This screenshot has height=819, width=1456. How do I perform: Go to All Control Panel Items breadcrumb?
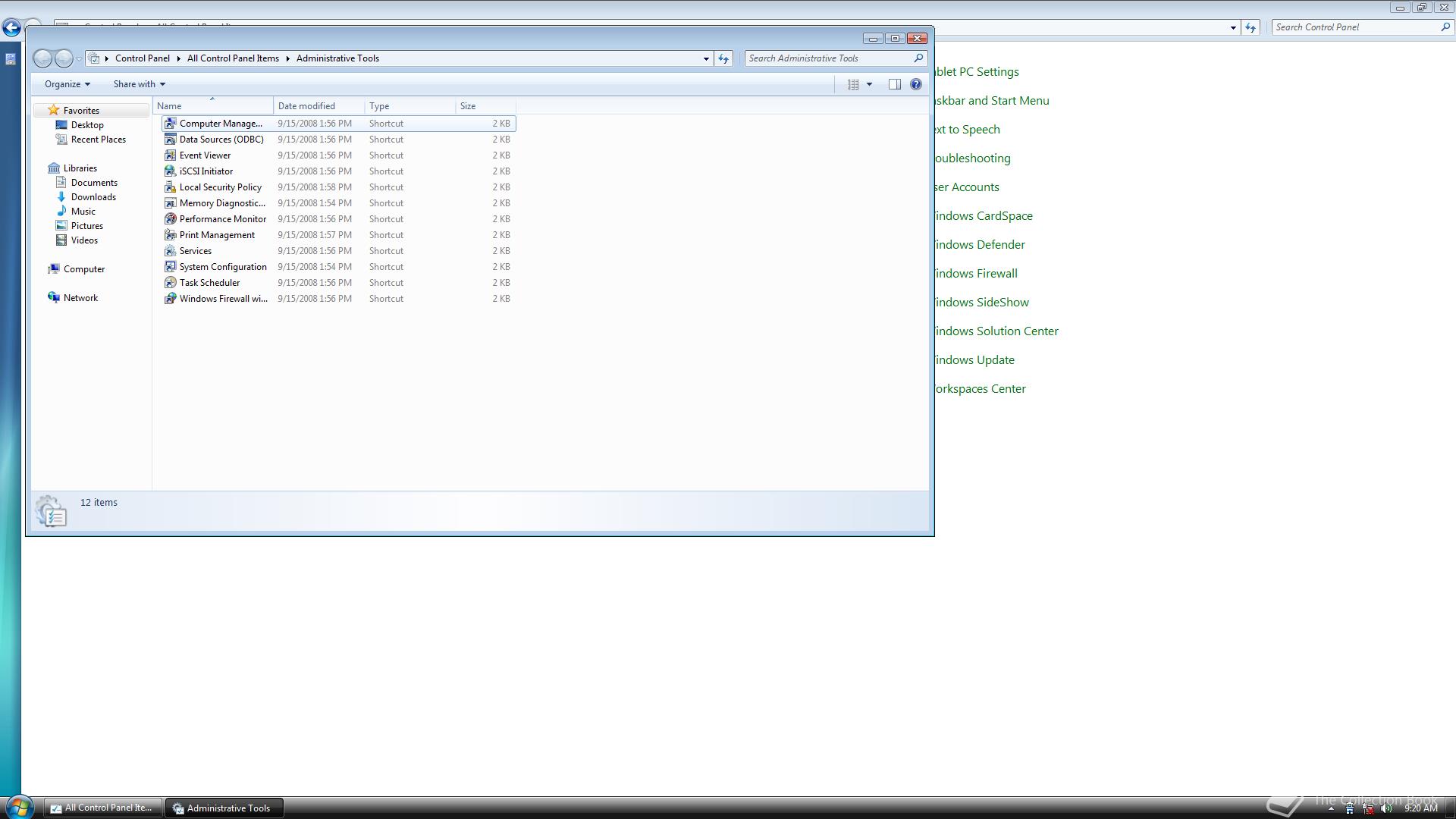pyautogui.click(x=233, y=58)
